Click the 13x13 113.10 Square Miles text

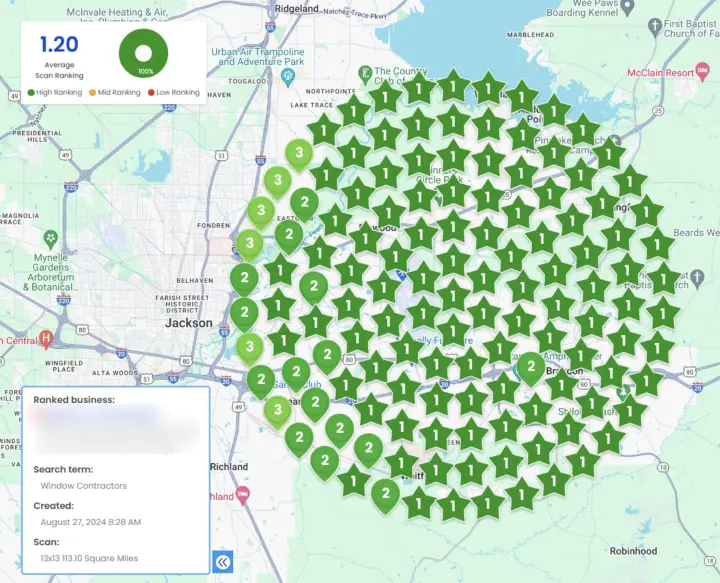(89, 558)
